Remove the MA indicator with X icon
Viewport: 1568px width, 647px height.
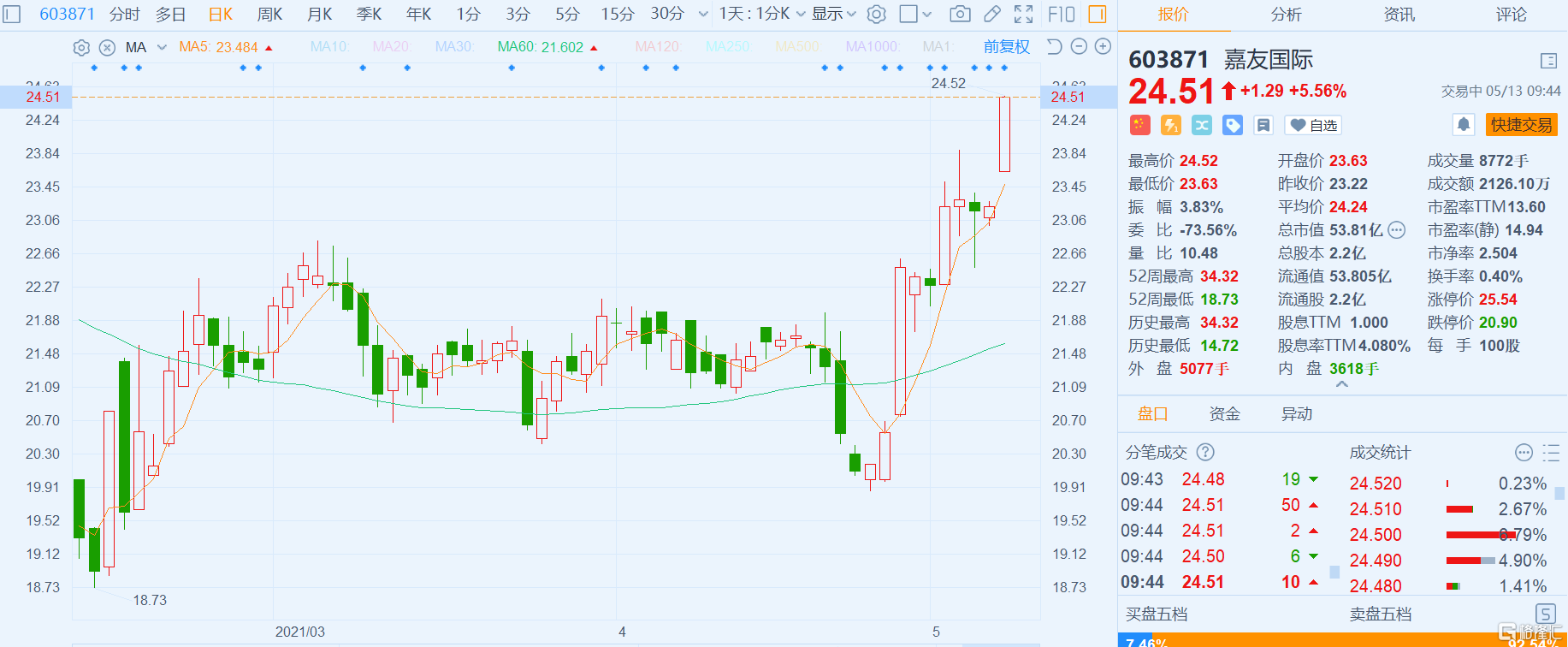click(107, 47)
